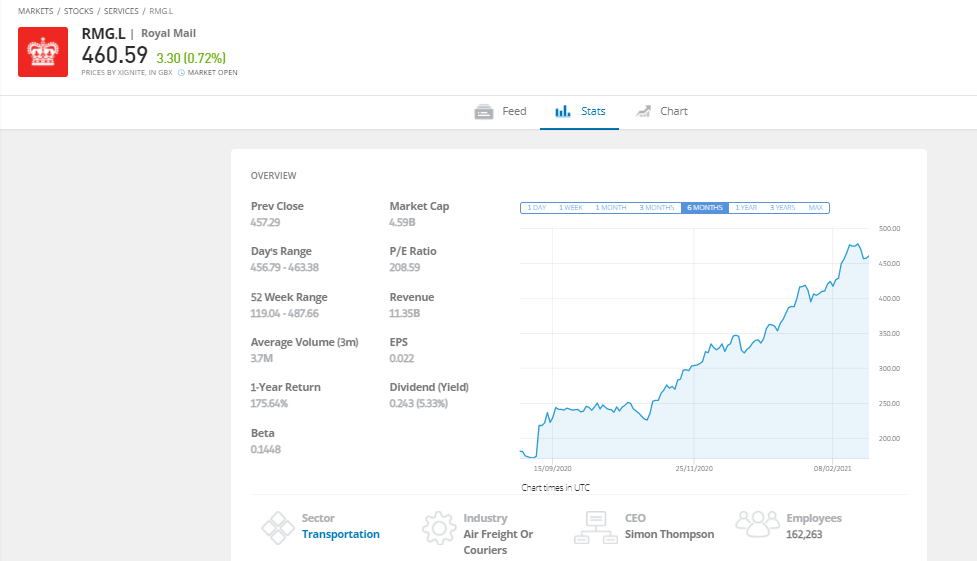
Task: Click the 3.30 (0.72%) price change
Action: click(x=191, y=58)
